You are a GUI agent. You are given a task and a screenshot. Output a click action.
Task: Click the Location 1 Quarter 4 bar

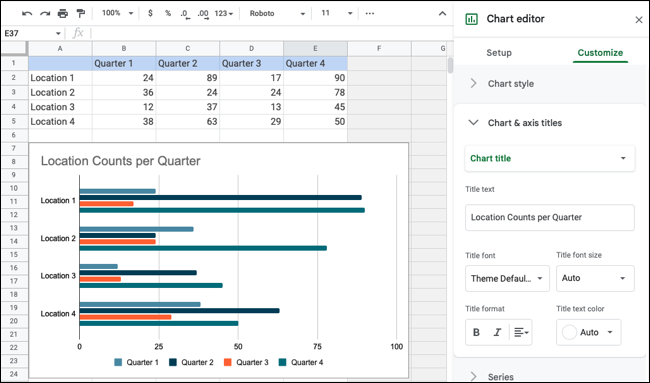(x=222, y=210)
